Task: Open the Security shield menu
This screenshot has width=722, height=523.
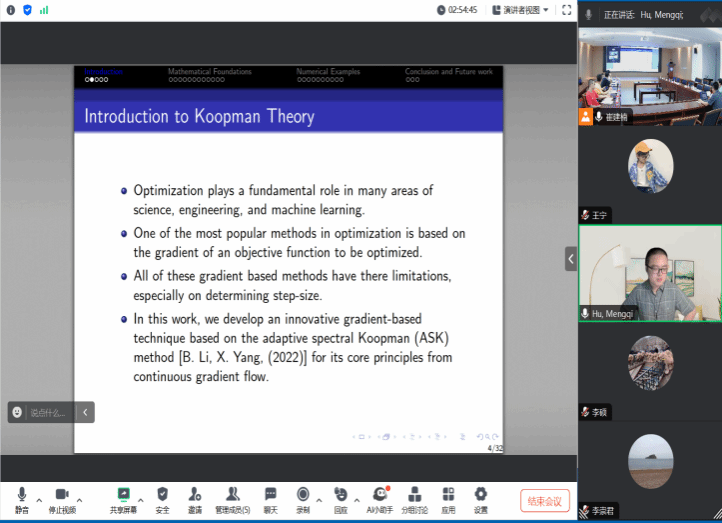Action: (x=162, y=495)
